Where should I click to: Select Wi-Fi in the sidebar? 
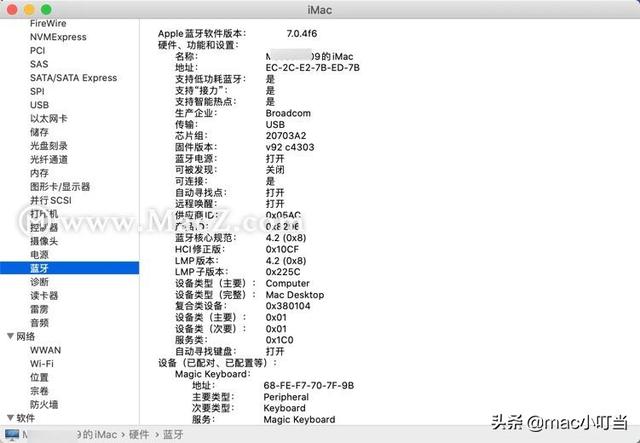[42, 364]
